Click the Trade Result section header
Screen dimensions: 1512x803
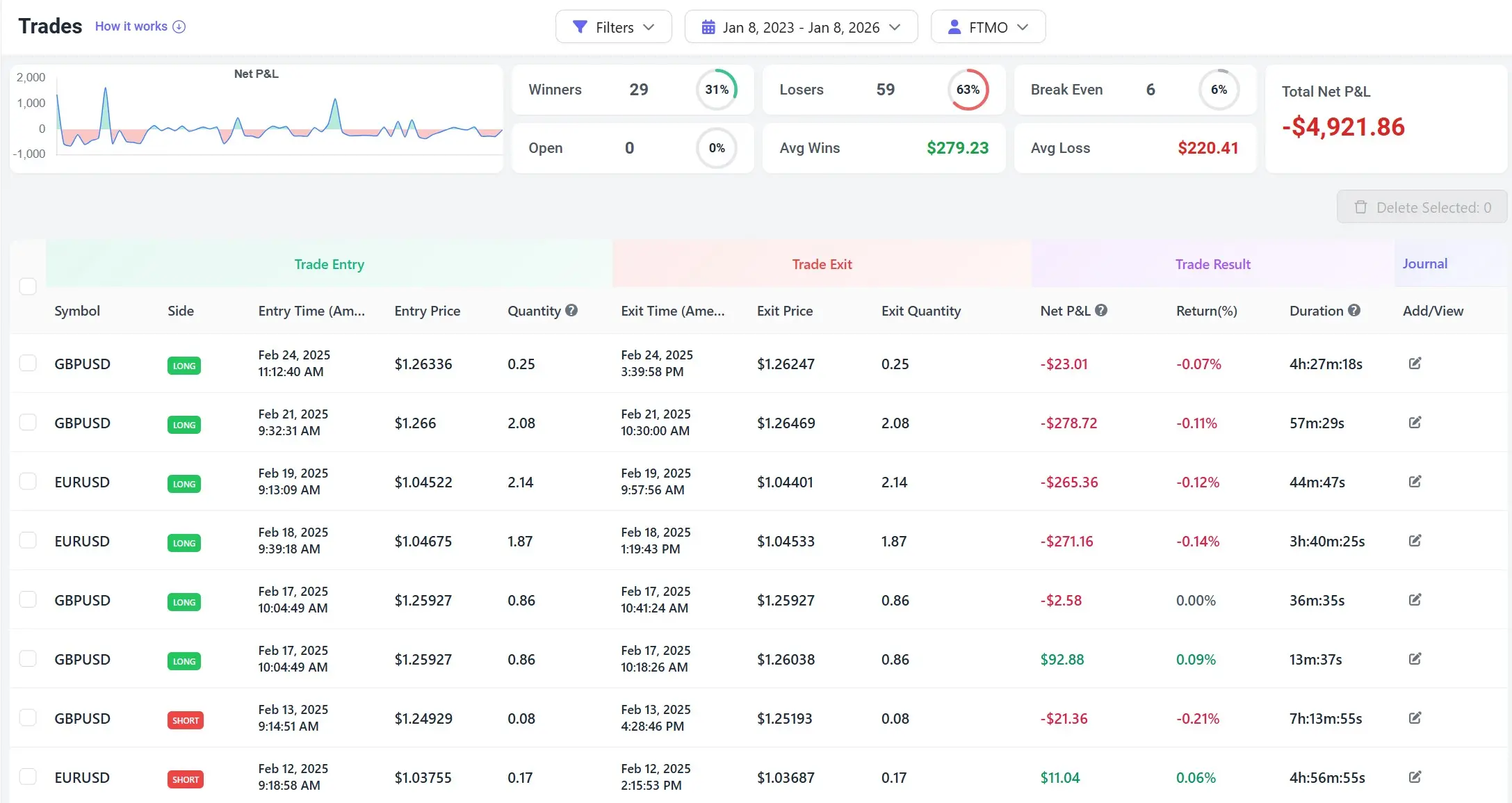(x=1212, y=263)
